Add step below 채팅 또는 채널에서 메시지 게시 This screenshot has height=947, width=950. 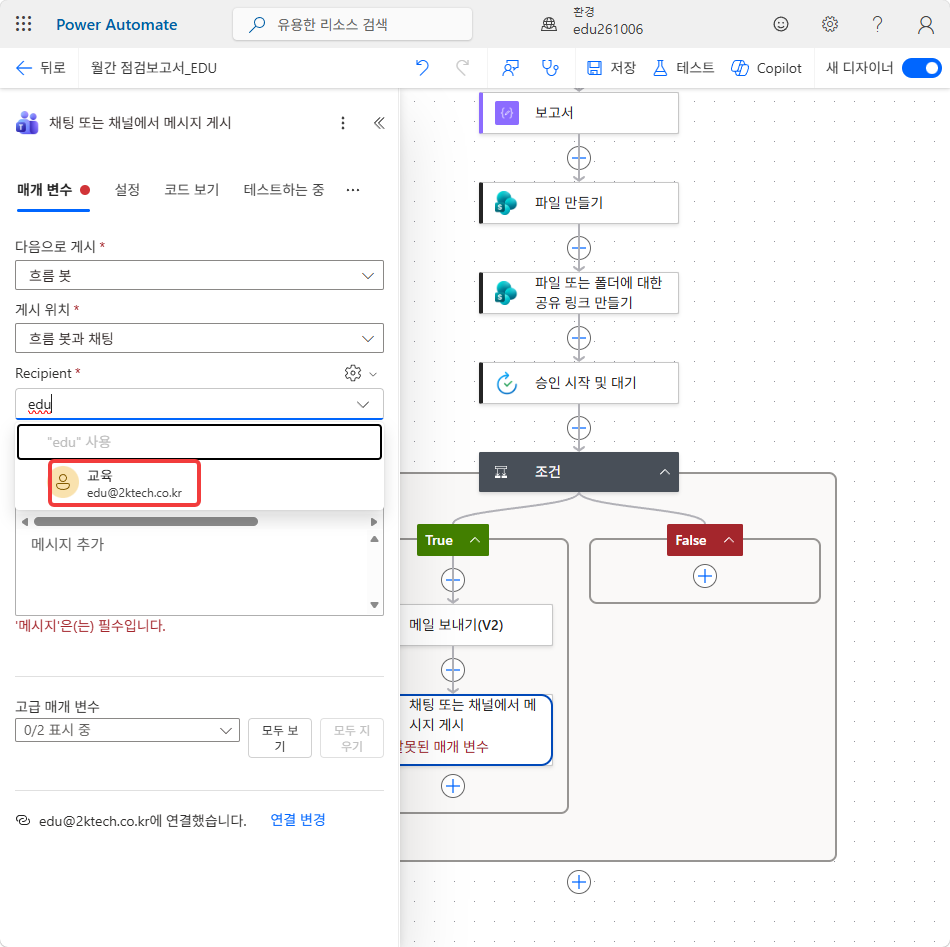point(453,786)
